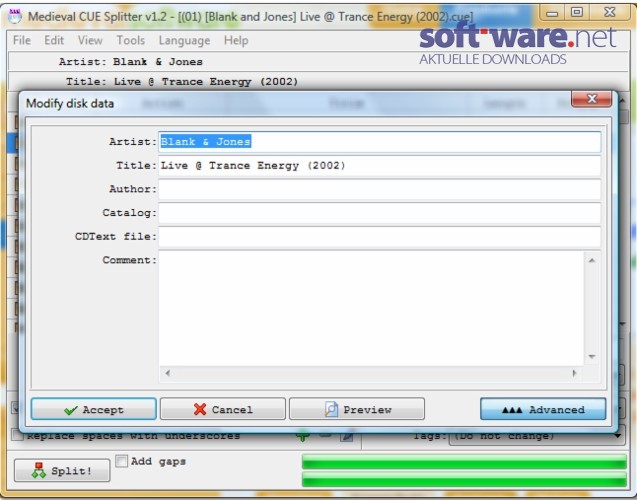Start splitting with the Split! button
The width and height of the screenshot is (637, 500).
point(62,470)
